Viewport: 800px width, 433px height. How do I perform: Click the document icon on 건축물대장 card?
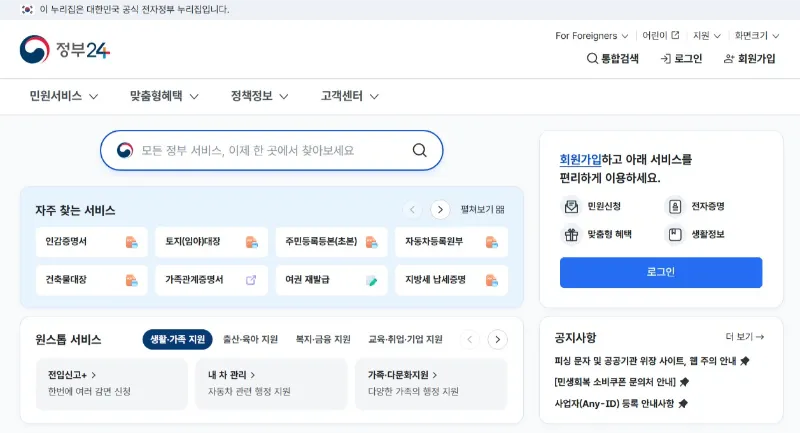132,280
